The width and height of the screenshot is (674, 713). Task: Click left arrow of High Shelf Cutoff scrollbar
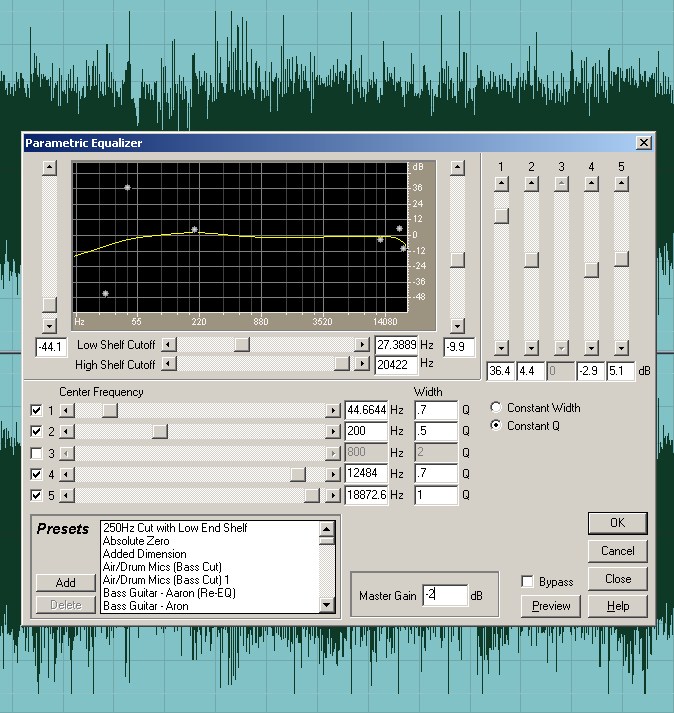click(168, 365)
